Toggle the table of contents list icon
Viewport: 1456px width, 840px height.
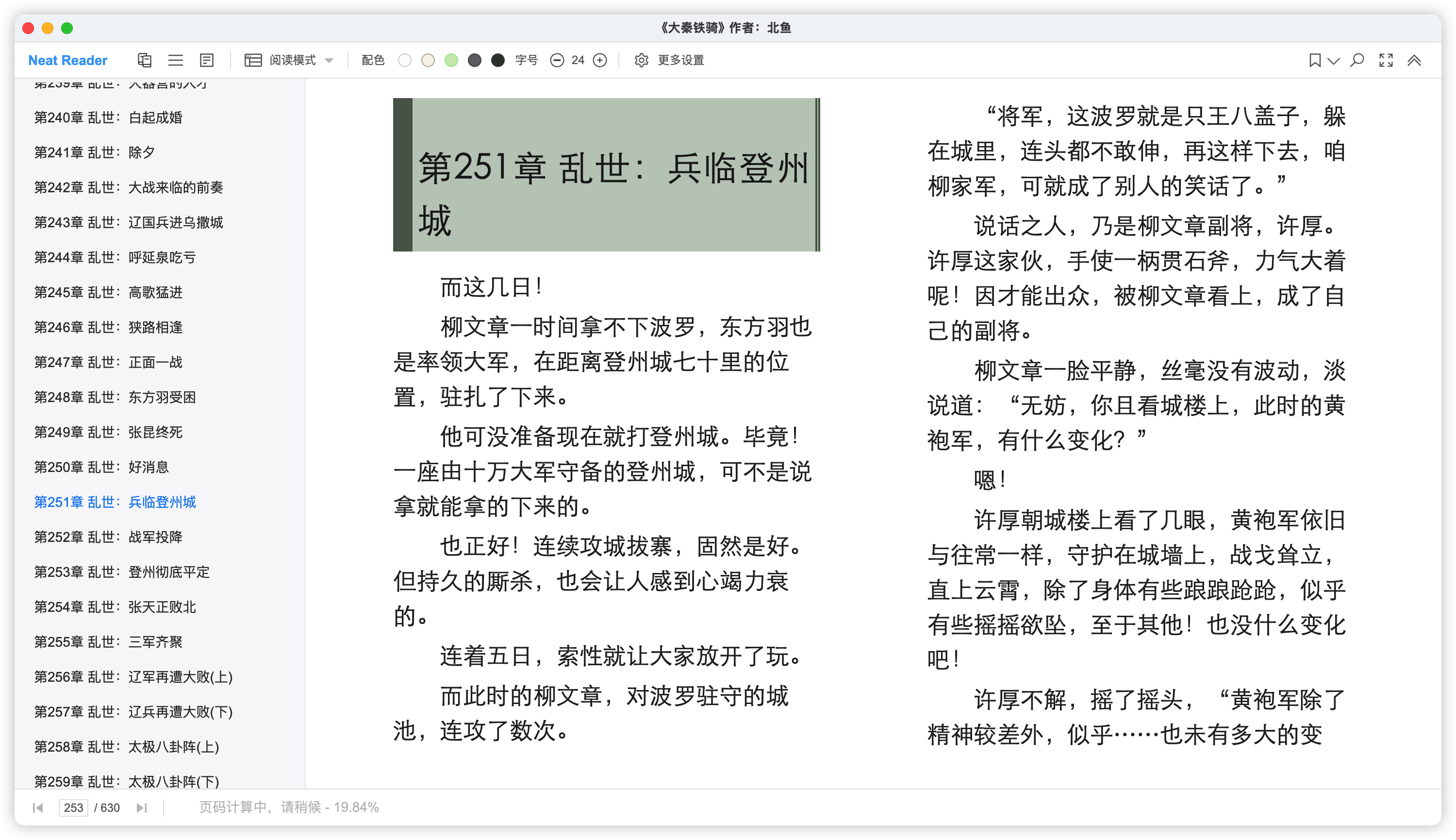[175, 60]
